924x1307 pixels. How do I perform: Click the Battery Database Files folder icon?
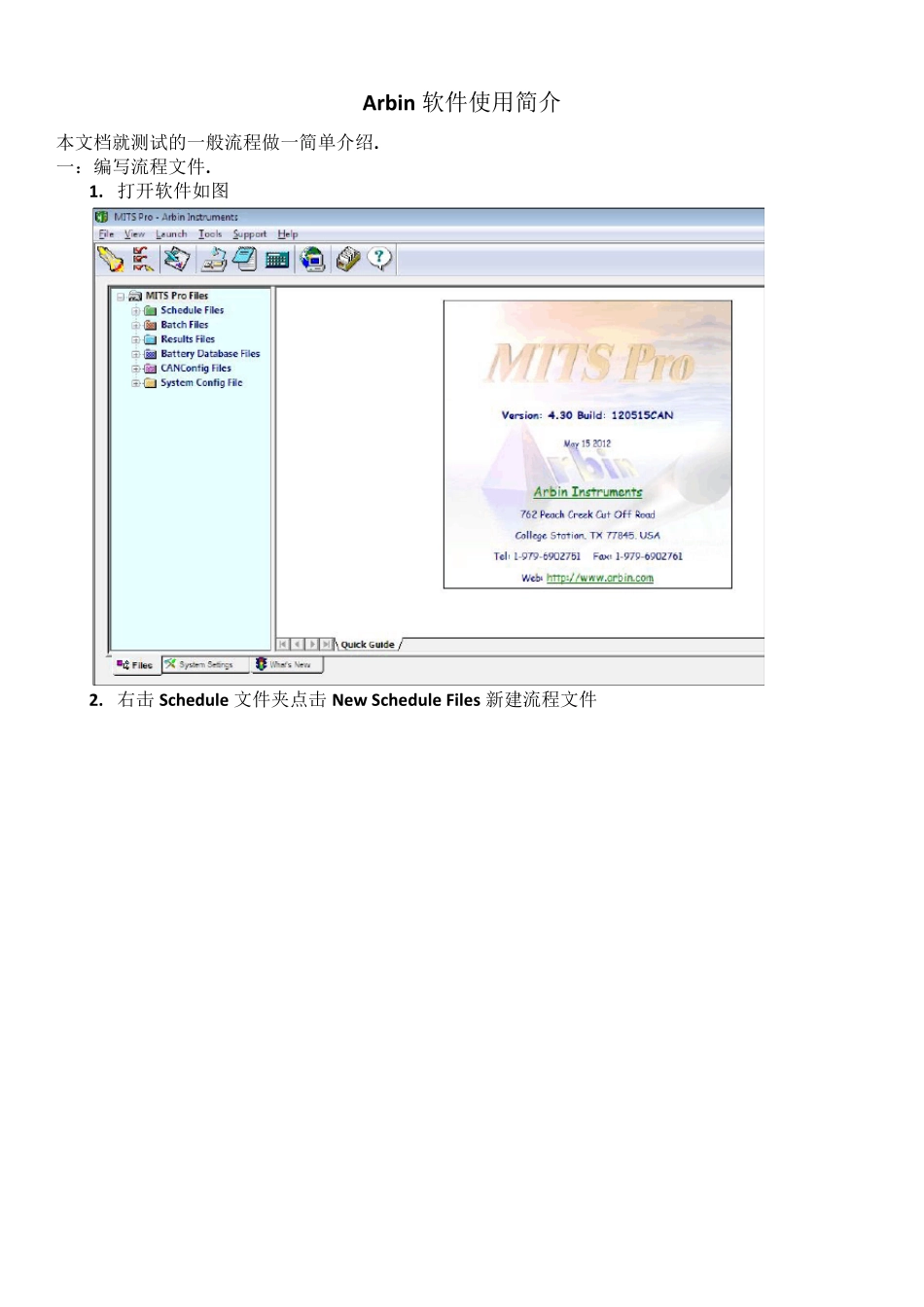(x=151, y=354)
